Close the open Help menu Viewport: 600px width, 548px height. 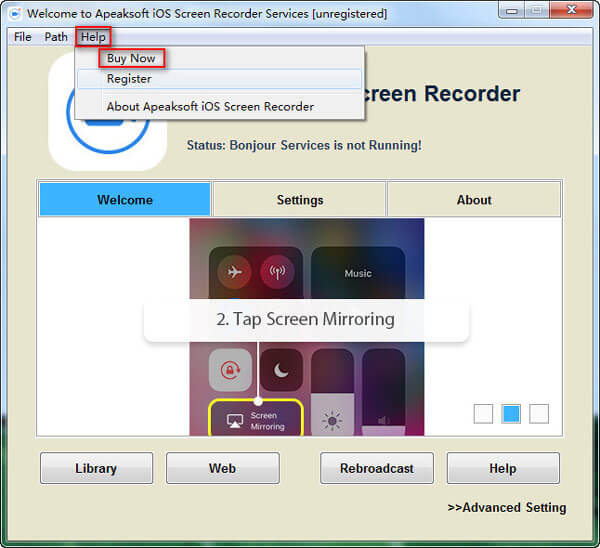93,37
